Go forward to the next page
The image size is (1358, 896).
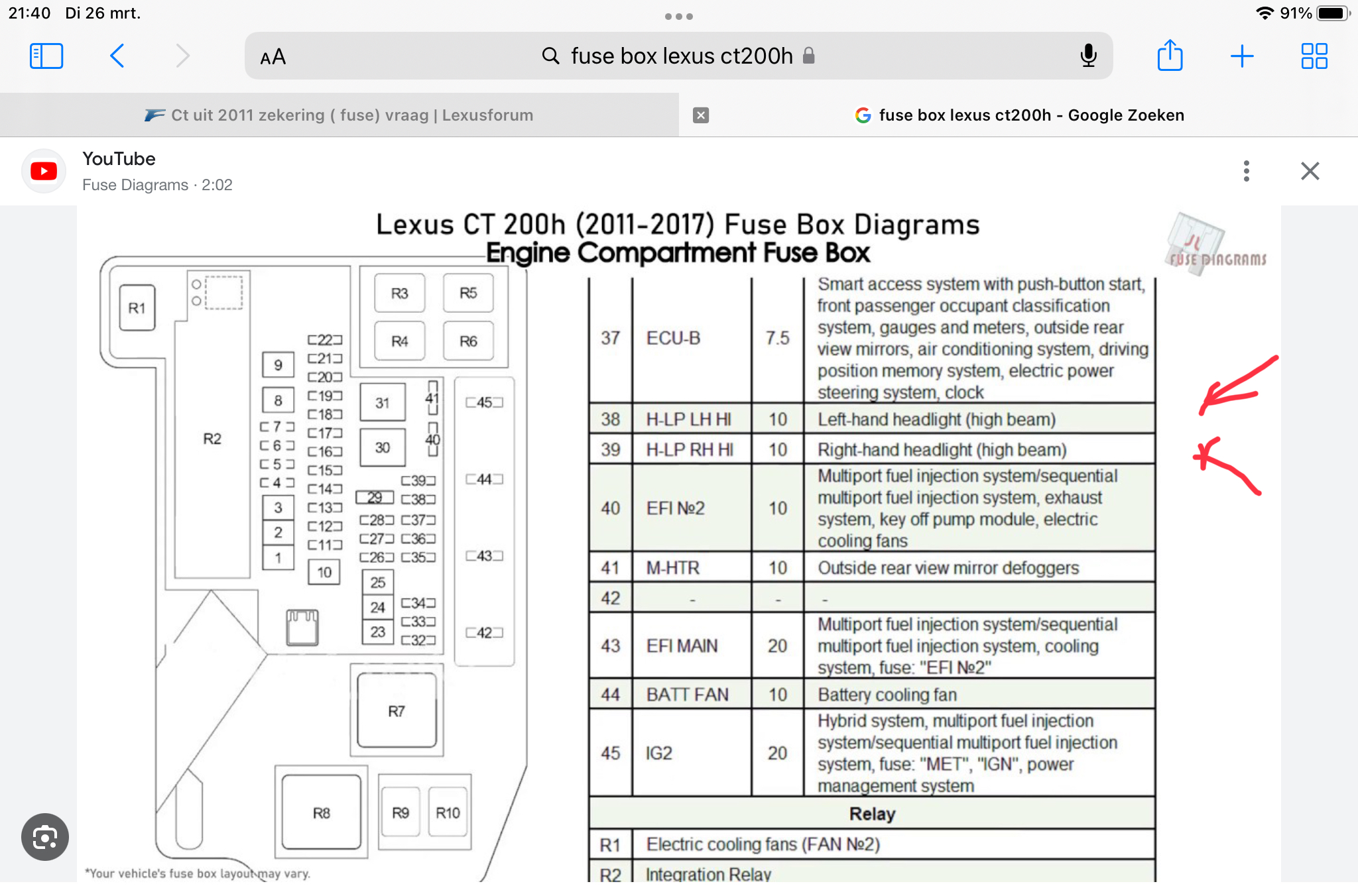182,56
